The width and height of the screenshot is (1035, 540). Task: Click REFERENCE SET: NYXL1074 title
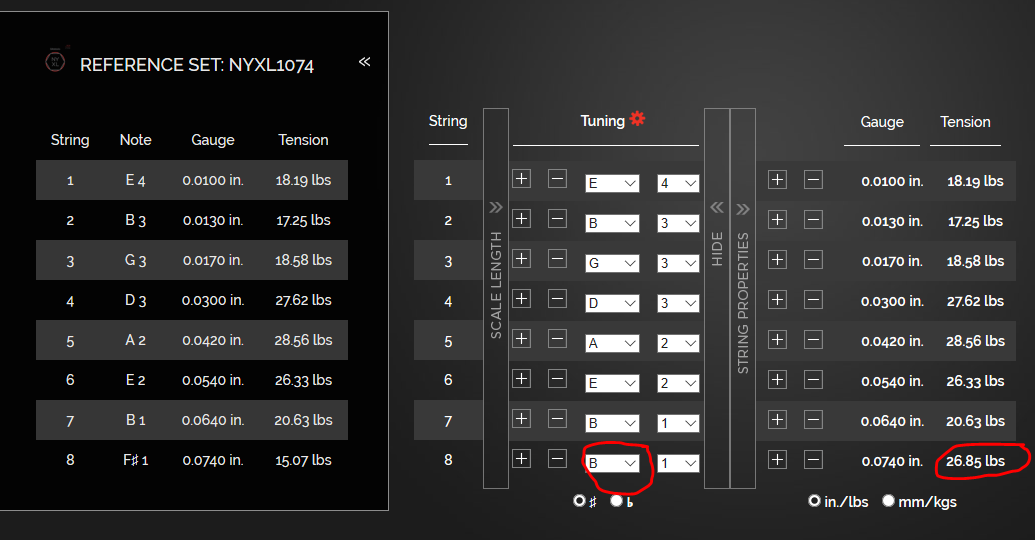click(197, 65)
